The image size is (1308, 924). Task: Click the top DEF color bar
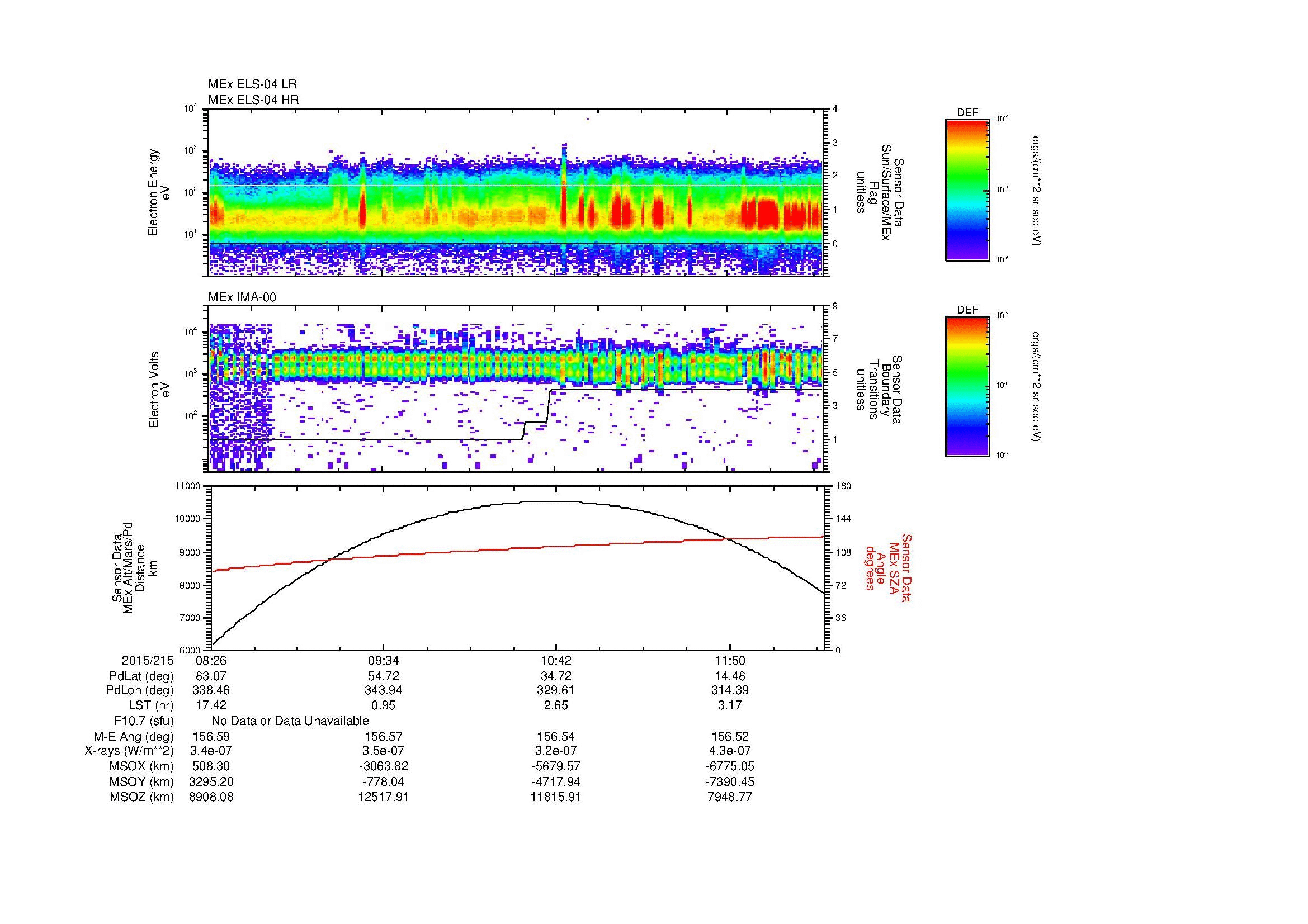pos(967,189)
